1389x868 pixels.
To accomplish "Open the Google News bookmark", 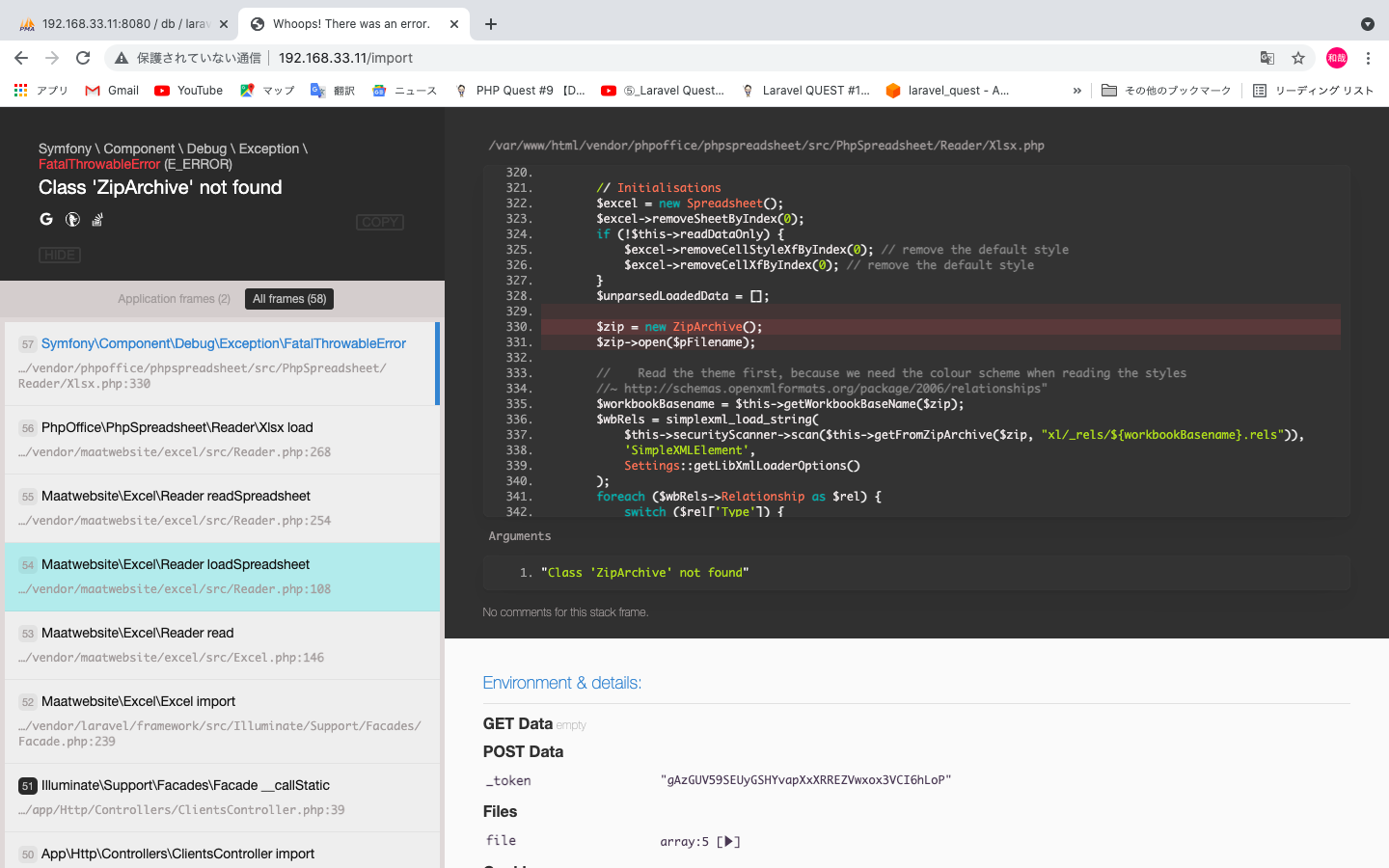I will pyautogui.click(x=405, y=91).
